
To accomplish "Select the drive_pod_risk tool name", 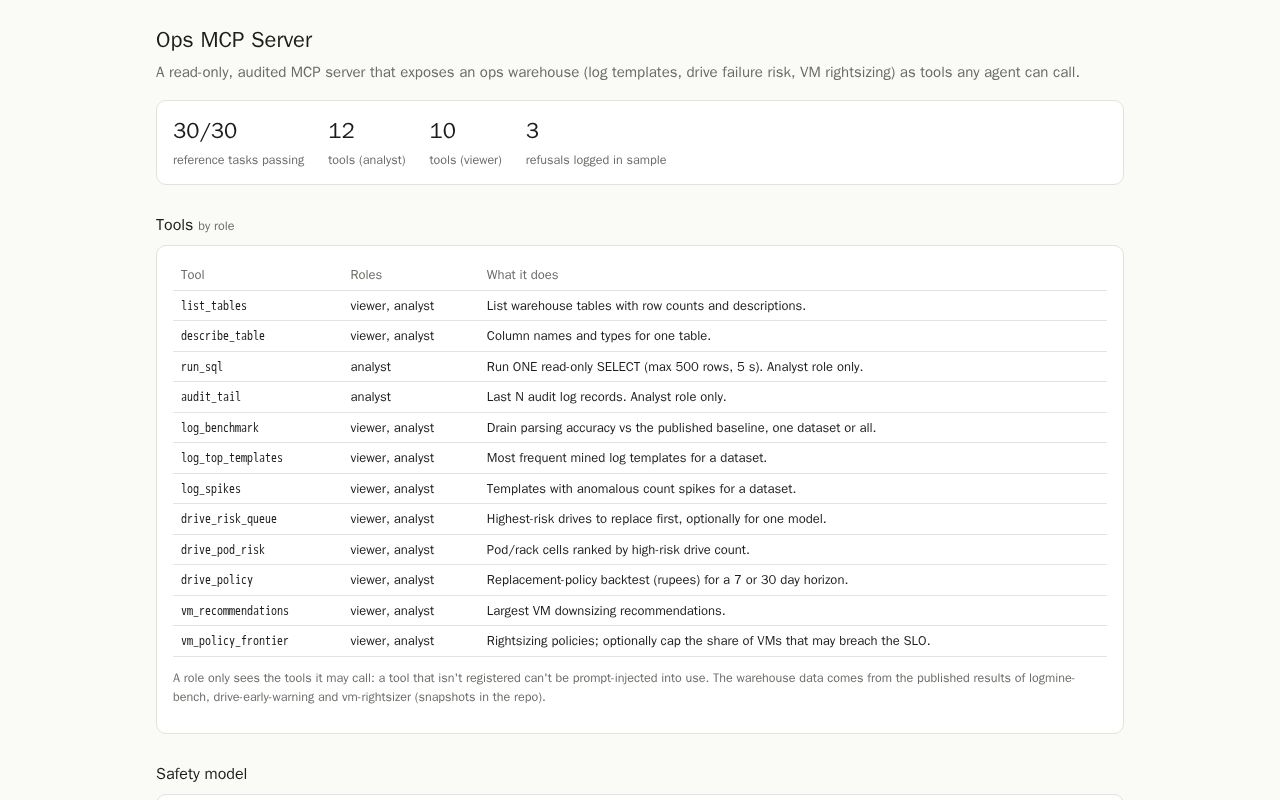I will coord(223,550).
